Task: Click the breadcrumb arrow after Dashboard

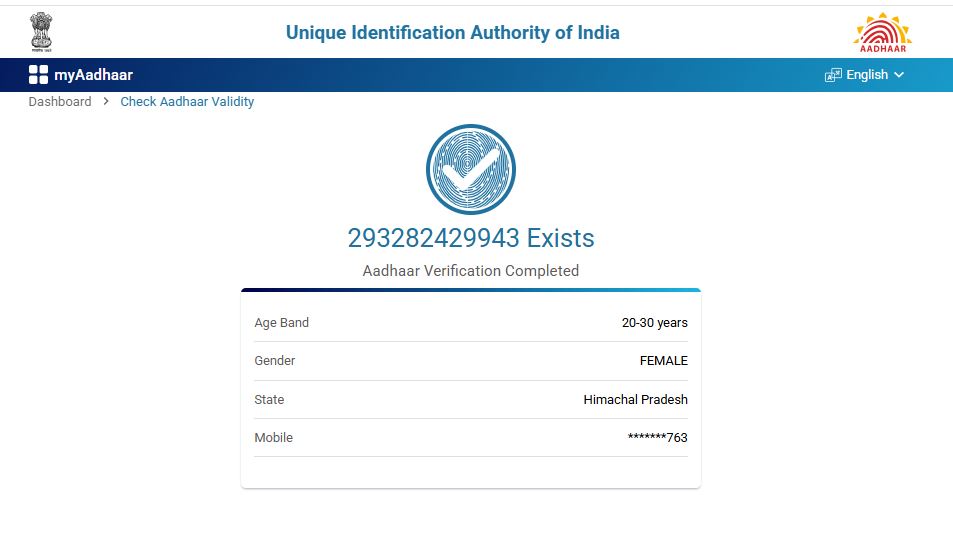Action: [106, 102]
